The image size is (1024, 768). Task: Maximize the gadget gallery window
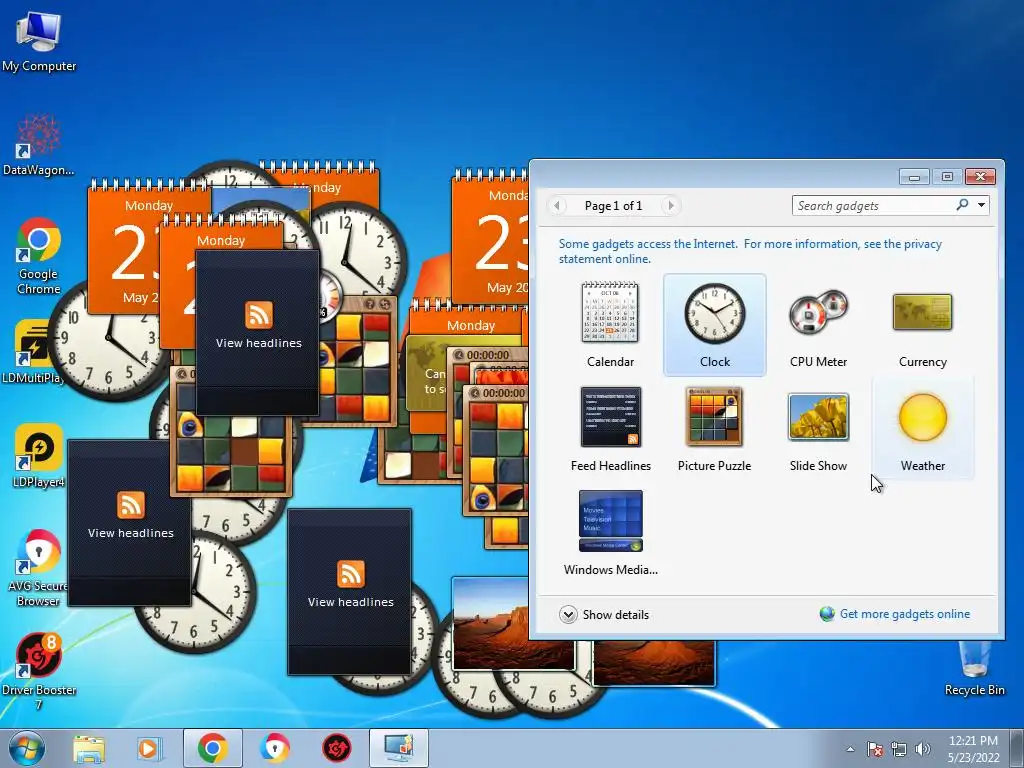[947, 177]
